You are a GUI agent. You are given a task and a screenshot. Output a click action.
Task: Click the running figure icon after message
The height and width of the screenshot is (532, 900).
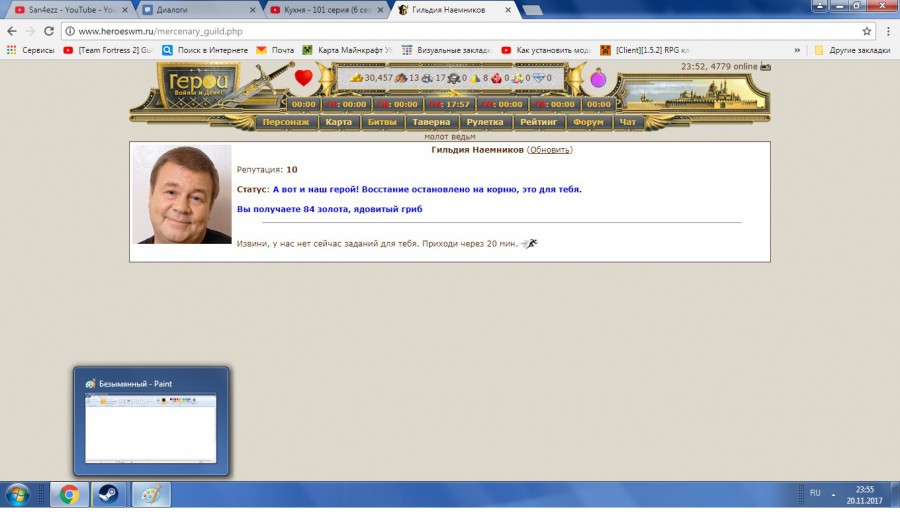coord(529,243)
